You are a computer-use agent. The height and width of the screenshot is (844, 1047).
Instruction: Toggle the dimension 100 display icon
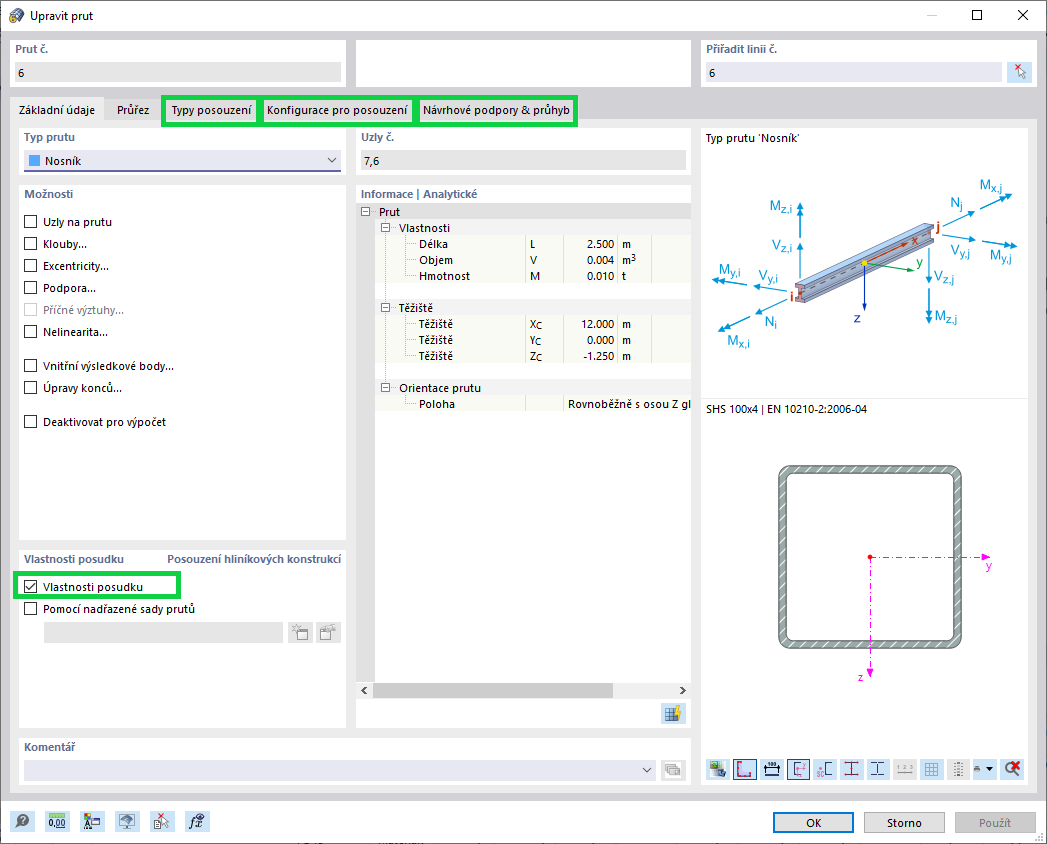(x=771, y=769)
